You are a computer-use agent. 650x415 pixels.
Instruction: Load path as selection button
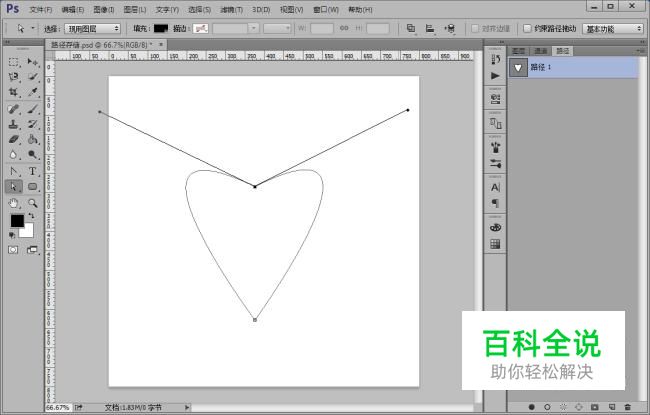coord(563,407)
